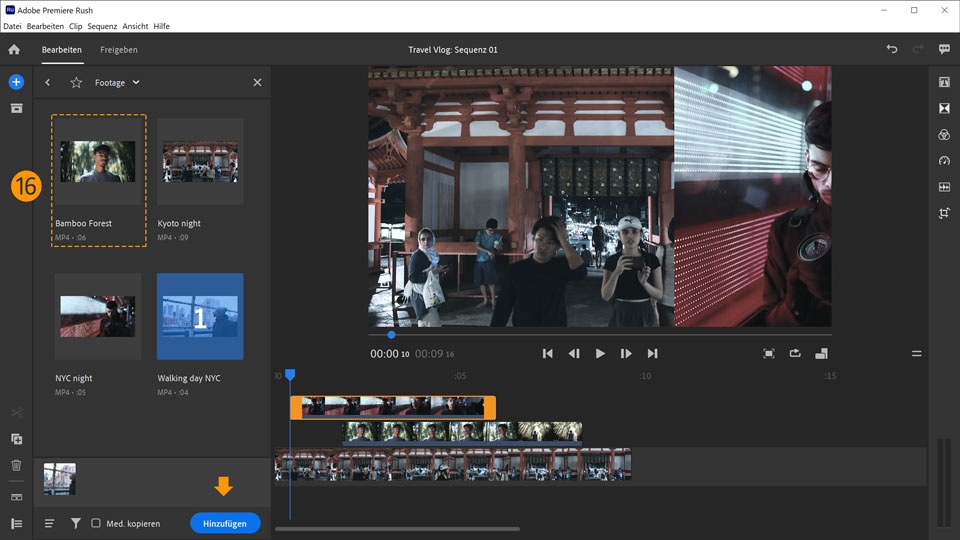This screenshot has height=540, width=960.
Task: Play the sequence preview
Action: (600, 353)
